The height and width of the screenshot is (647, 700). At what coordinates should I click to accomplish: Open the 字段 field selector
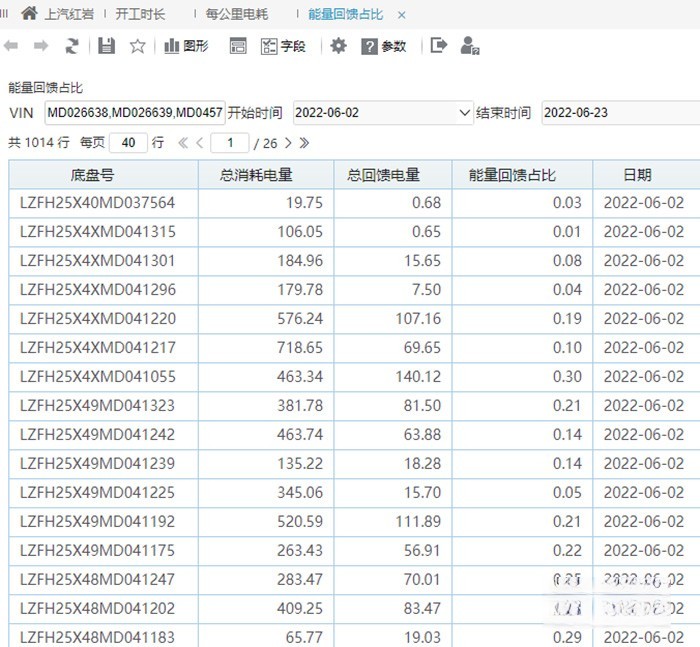pyautogui.click(x=283, y=46)
